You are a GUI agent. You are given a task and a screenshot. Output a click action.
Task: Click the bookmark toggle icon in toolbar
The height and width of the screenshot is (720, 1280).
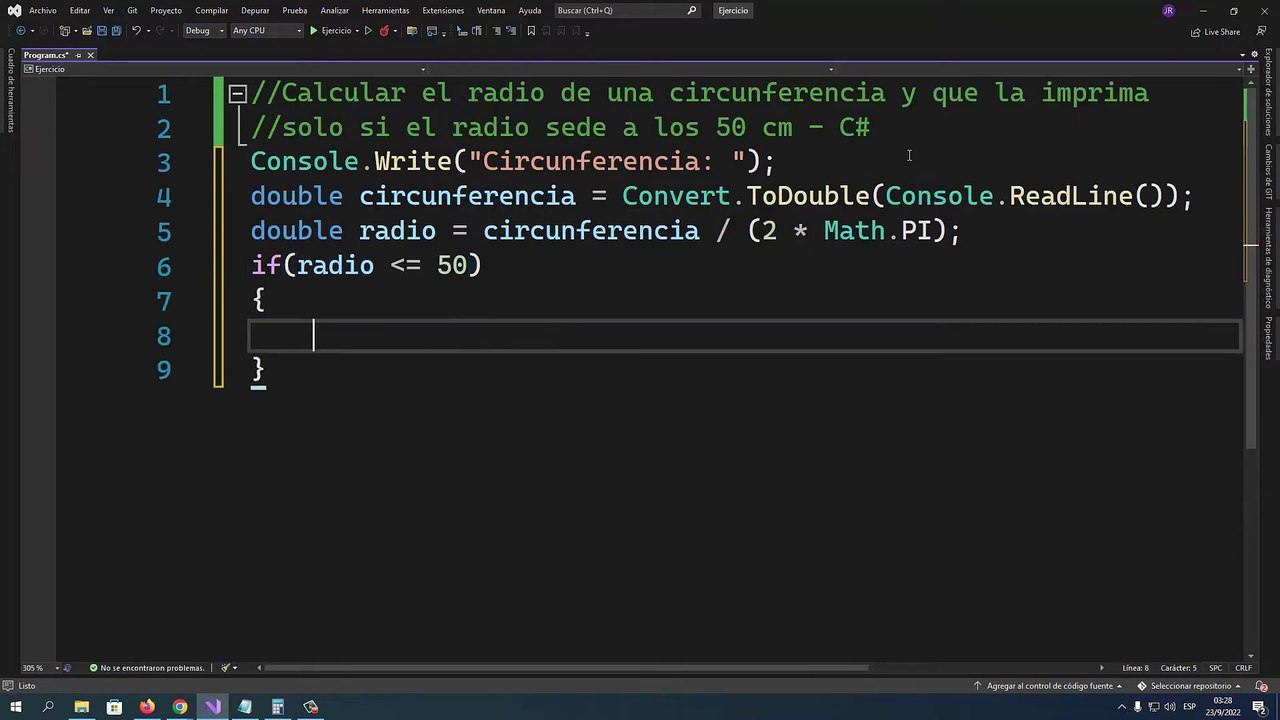pyautogui.click(x=531, y=31)
